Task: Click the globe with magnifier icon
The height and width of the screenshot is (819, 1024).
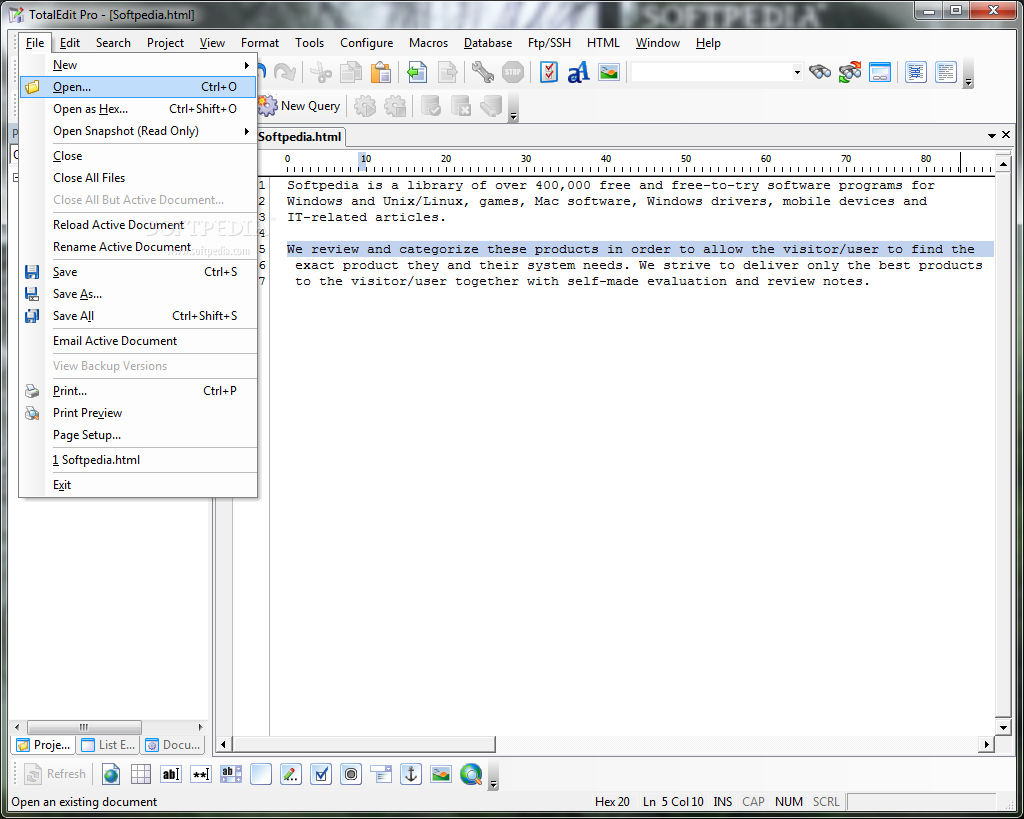Action: (471, 774)
